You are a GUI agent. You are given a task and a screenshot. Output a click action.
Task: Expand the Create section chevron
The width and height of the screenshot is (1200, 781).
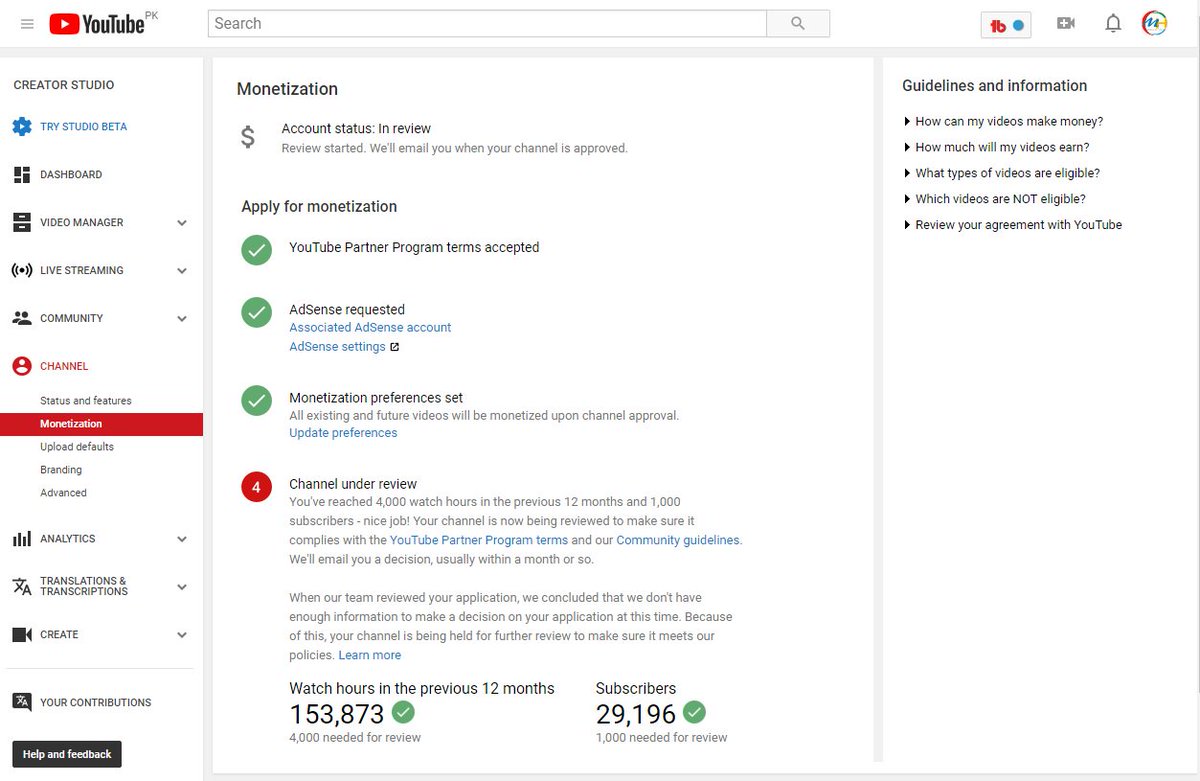[x=182, y=635]
